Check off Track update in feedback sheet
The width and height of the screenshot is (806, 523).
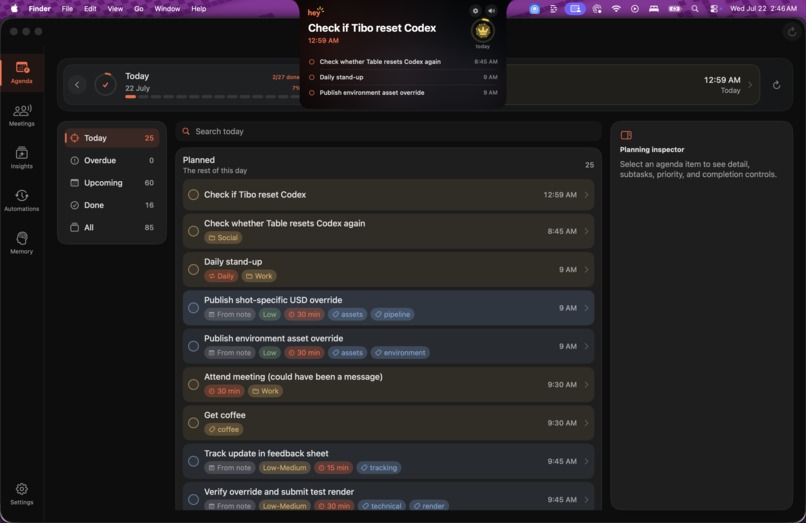pos(193,461)
